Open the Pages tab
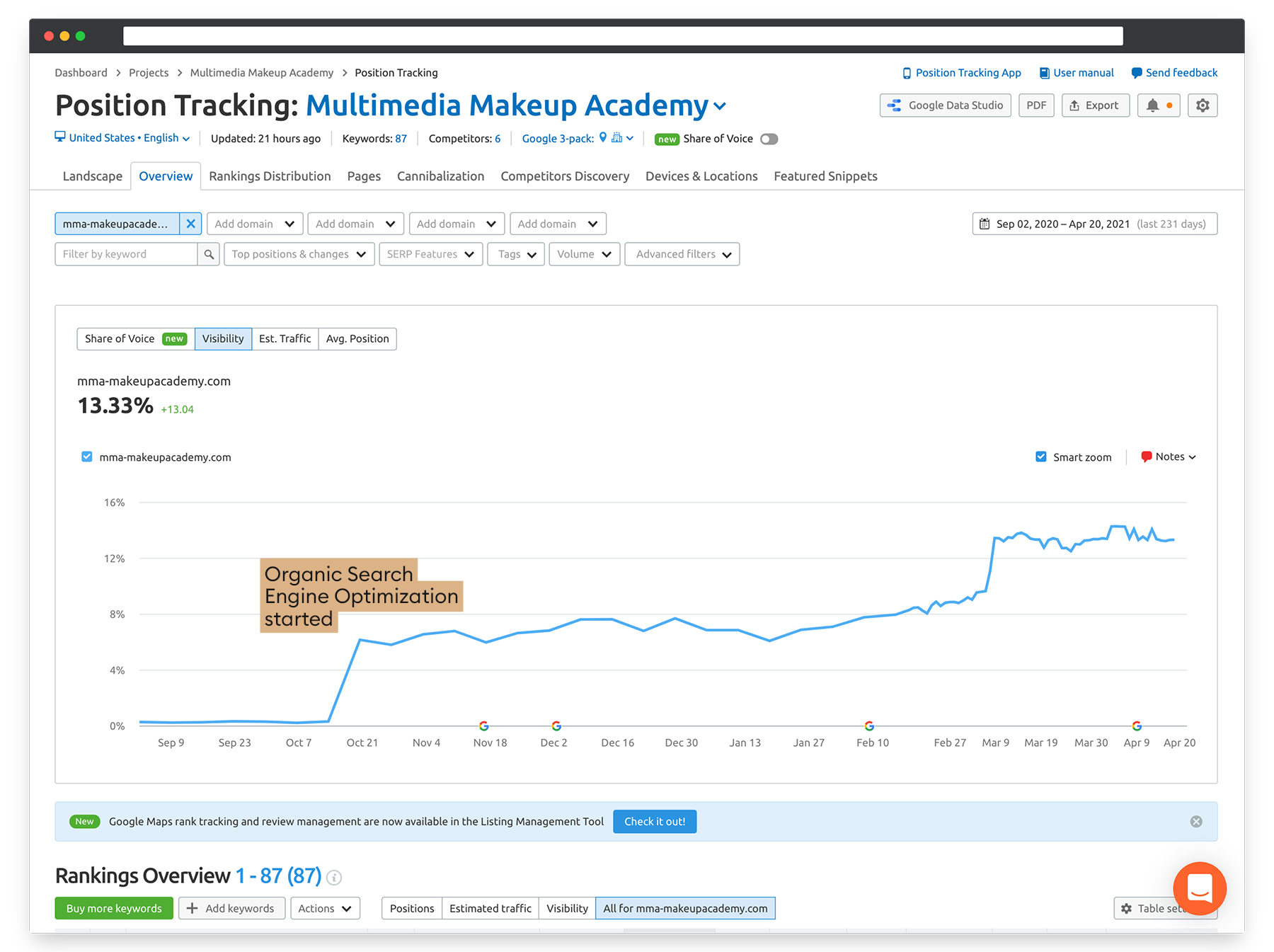1274x952 pixels. 364,176
